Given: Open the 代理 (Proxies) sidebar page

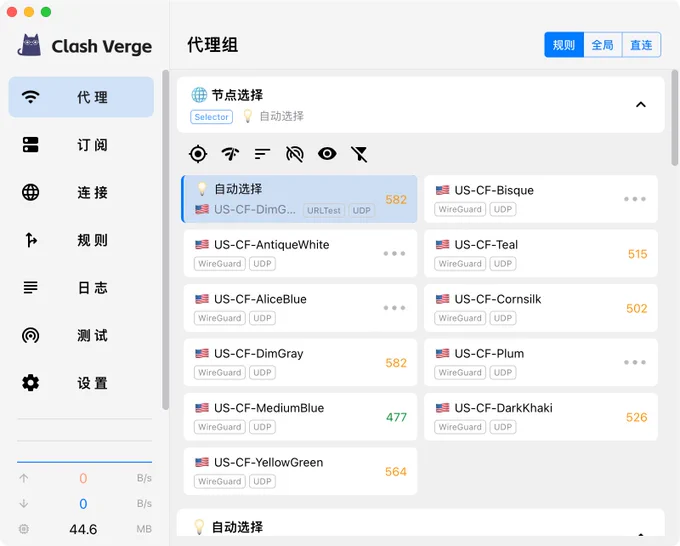Looking at the screenshot, I should tap(81, 97).
